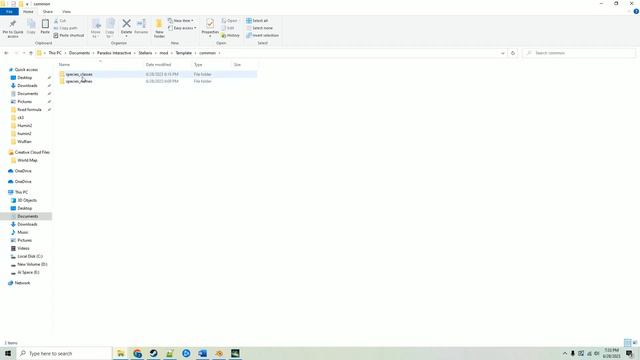Screen dimensions: 640x360
Task: Select 3D Objects under This PC
Action: [x=27, y=200]
